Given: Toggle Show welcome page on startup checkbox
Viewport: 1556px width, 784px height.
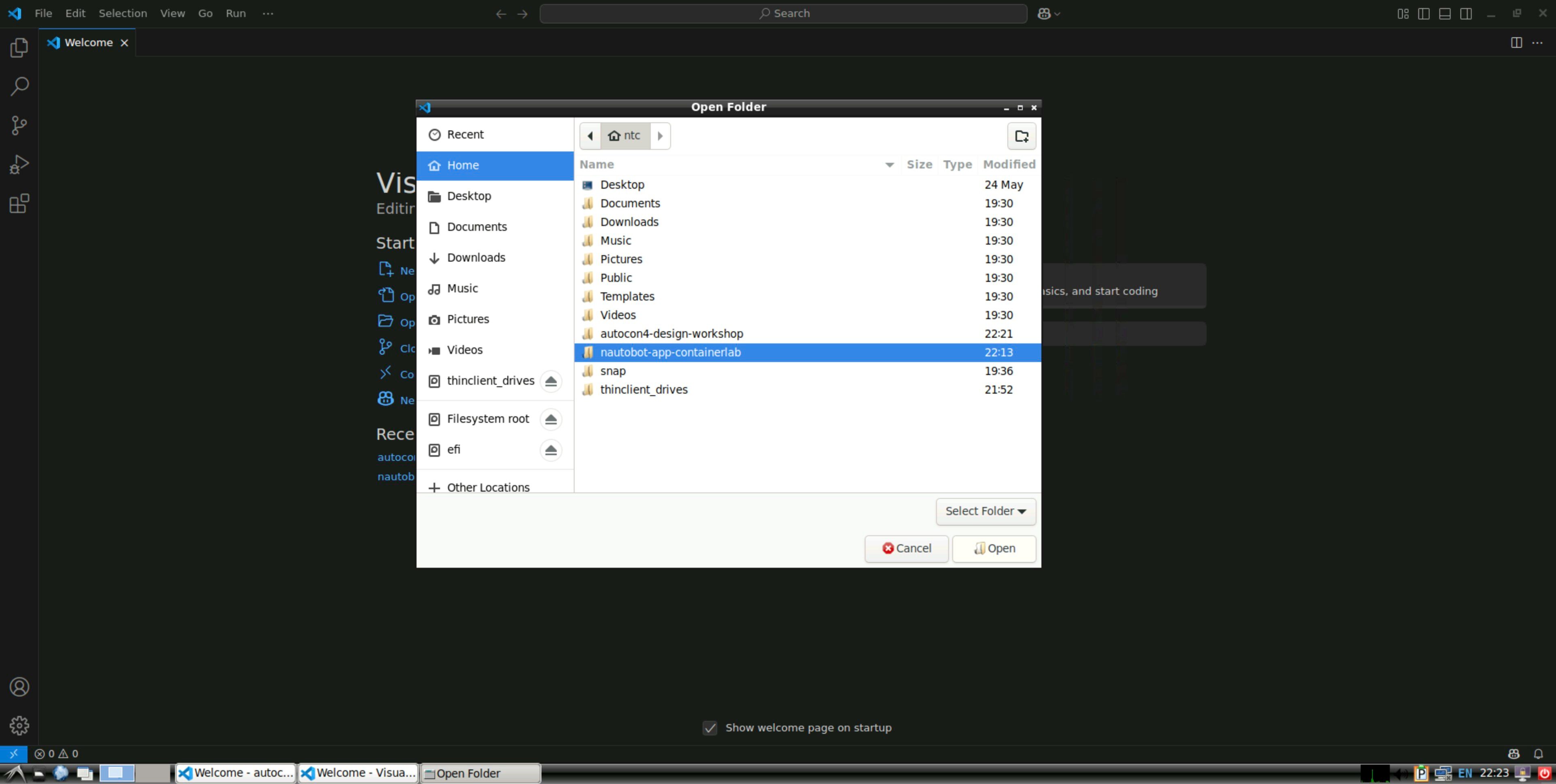Looking at the screenshot, I should tap(710, 728).
